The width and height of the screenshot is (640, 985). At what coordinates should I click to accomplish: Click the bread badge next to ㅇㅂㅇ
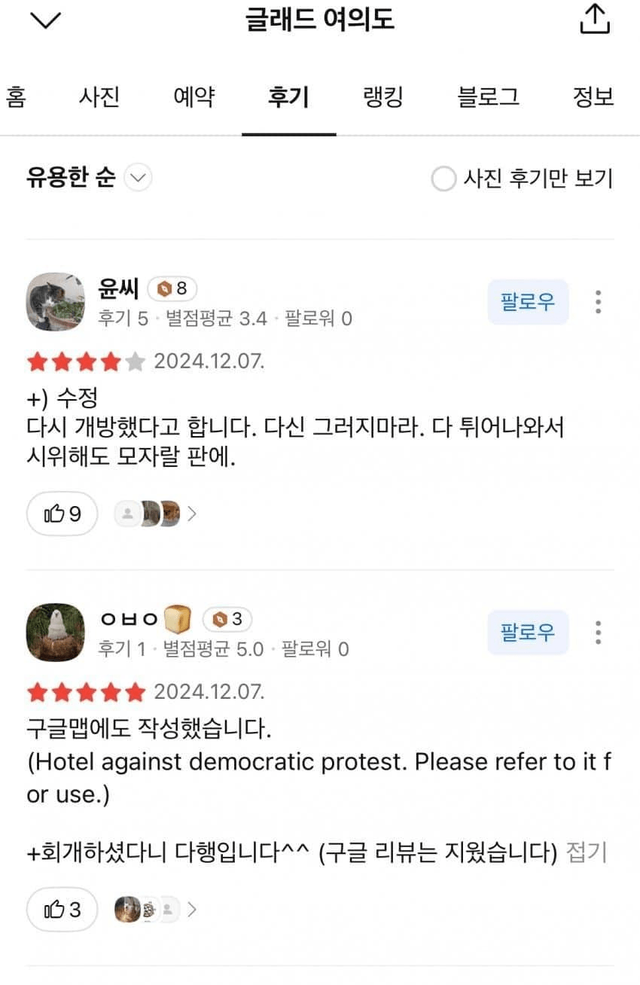coord(177,620)
